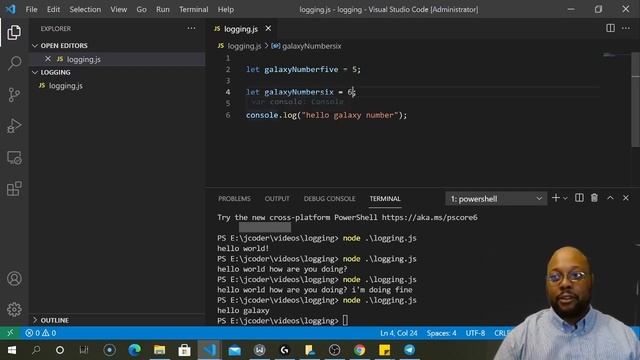Screen dimensions: 640x360
Task: Click Explorer more actions ellipsis
Action: tap(191, 28)
